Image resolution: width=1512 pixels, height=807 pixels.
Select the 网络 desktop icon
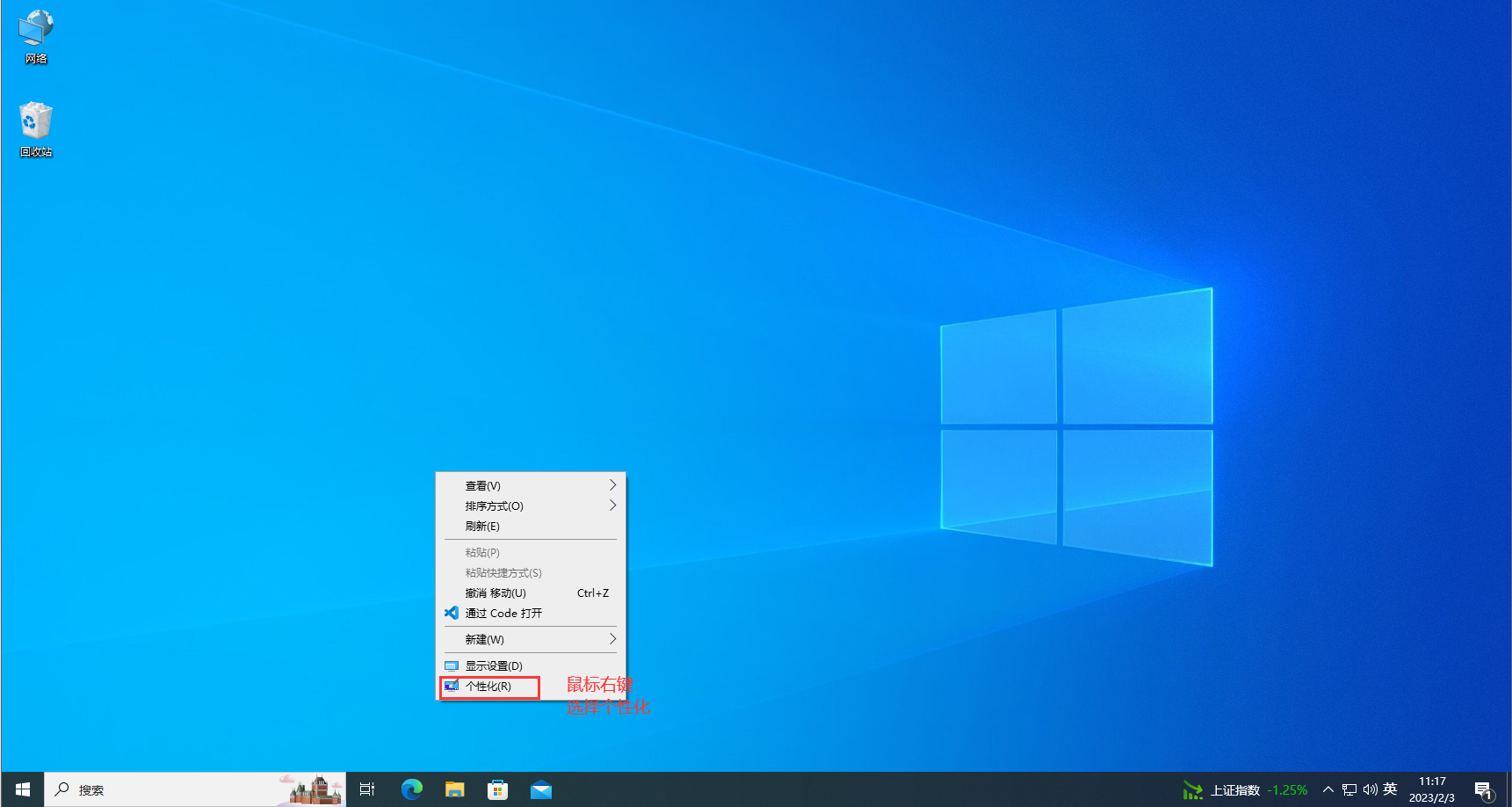tap(35, 37)
